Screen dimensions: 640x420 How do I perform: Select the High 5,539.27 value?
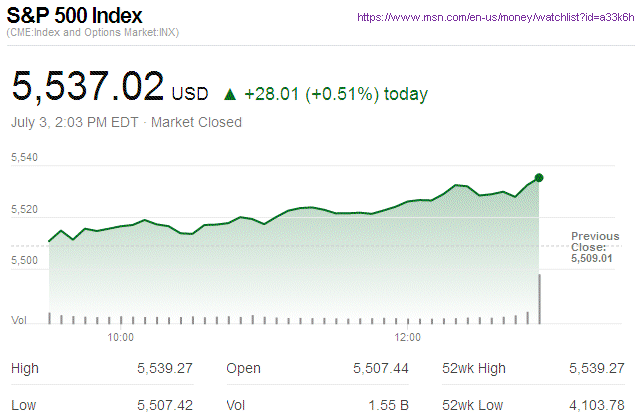click(164, 369)
